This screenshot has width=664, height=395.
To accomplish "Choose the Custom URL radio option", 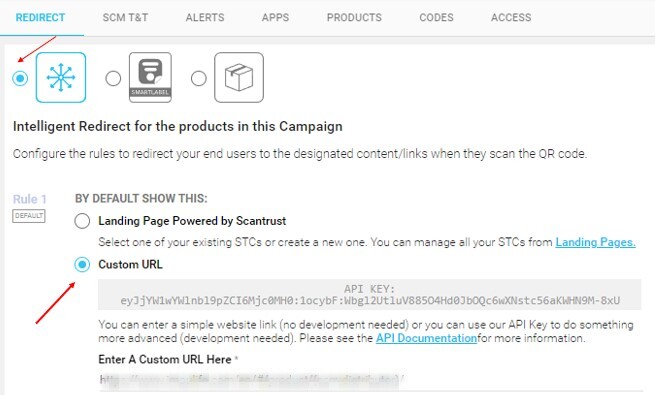I will (x=82, y=265).
